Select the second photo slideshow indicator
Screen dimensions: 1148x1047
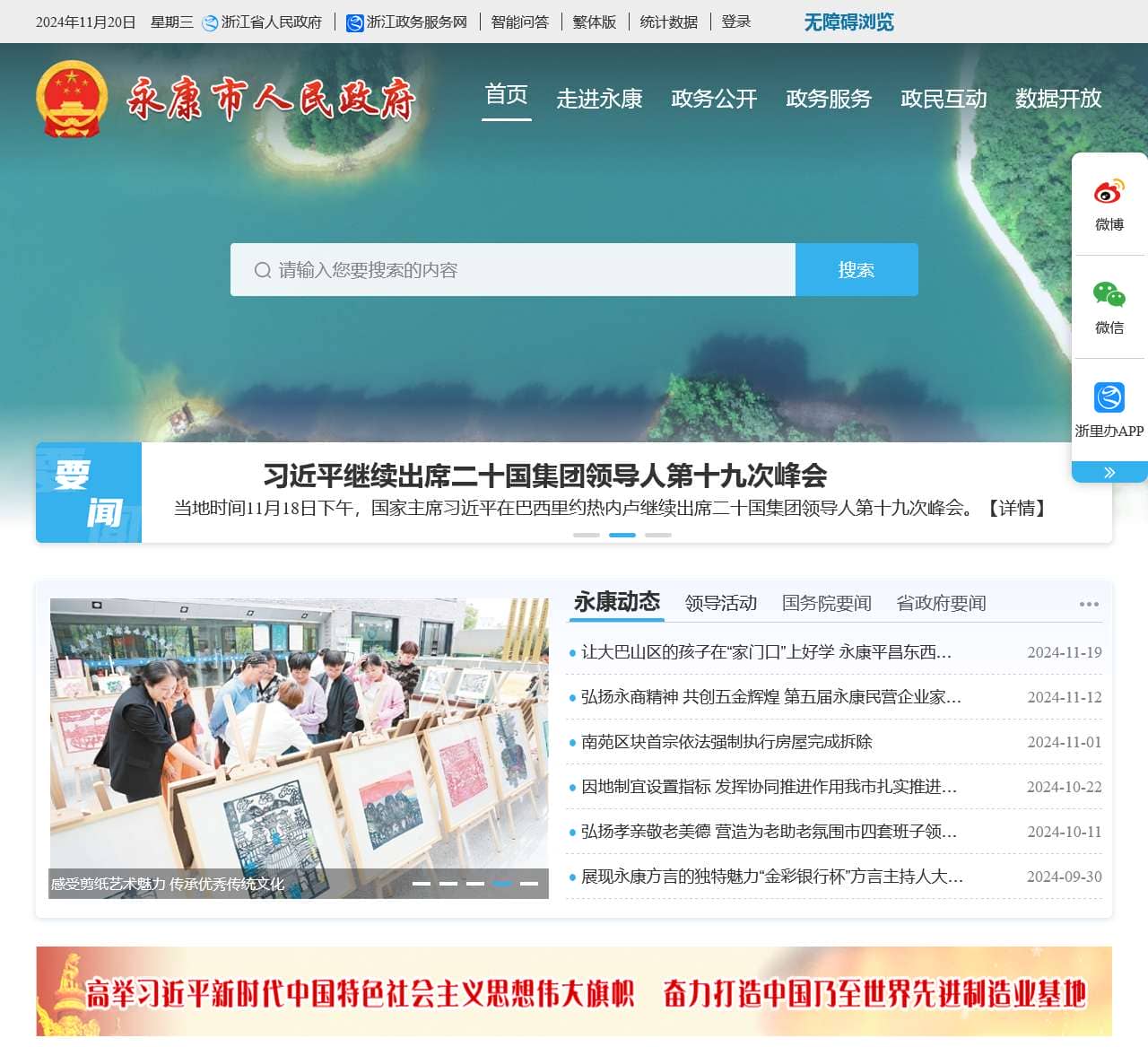(448, 884)
